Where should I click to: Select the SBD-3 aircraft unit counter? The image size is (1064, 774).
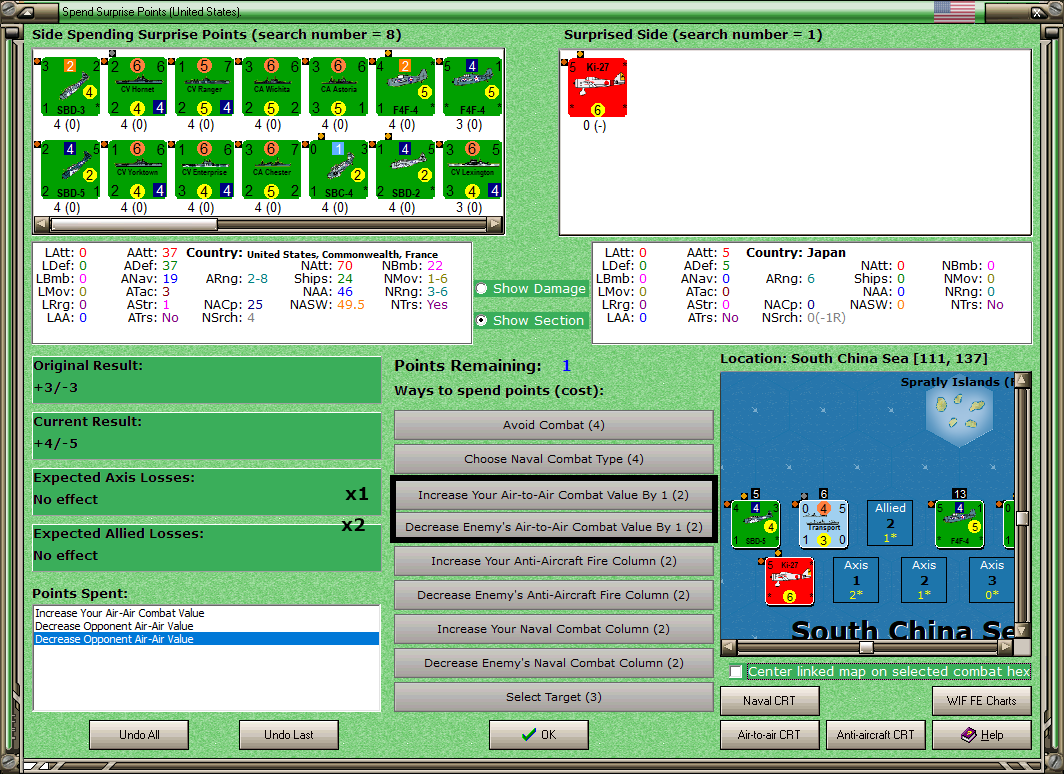pos(71,87)
